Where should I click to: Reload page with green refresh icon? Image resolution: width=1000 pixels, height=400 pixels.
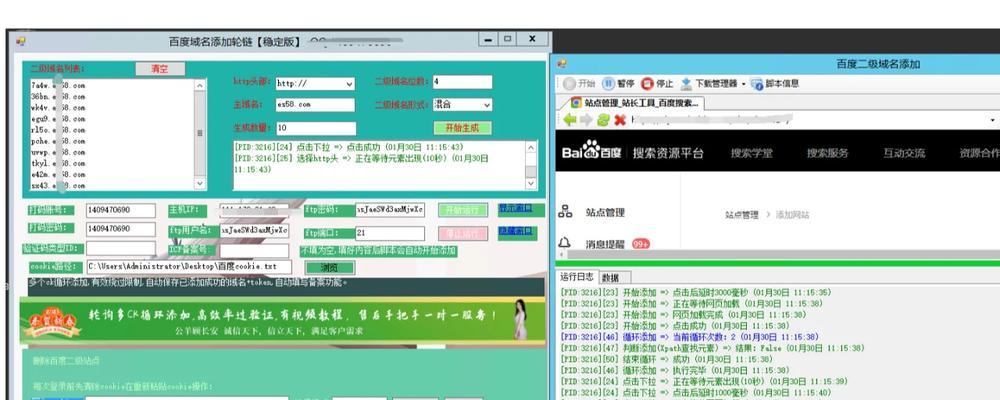(603, 119)
